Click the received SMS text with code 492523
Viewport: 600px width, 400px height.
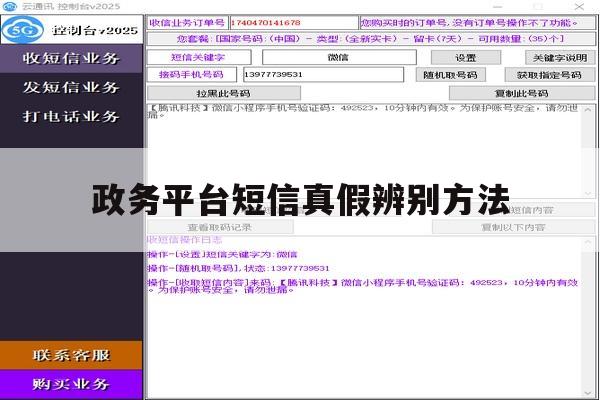(364, 111)
